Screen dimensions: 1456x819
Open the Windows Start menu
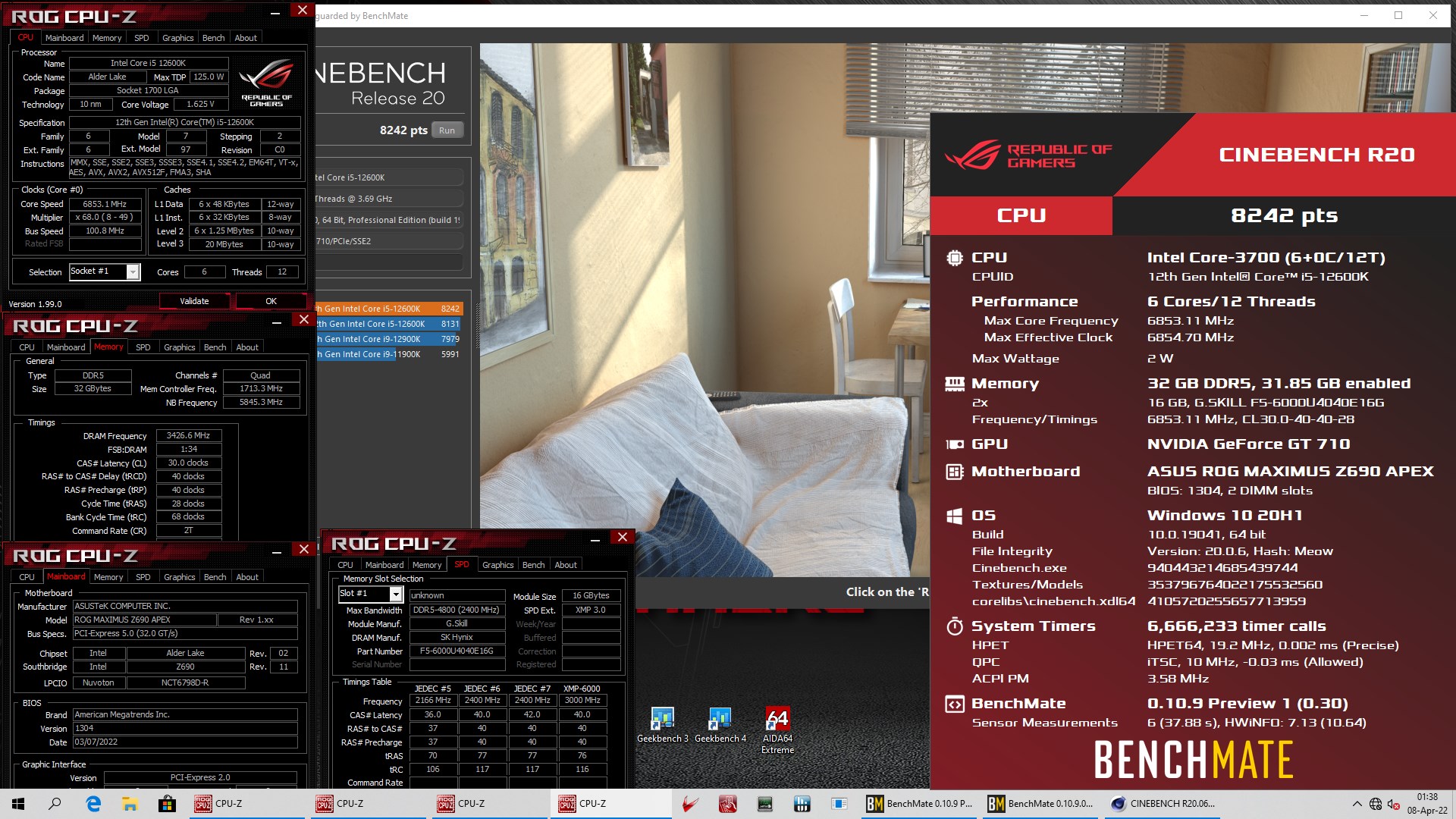(18, 804)
